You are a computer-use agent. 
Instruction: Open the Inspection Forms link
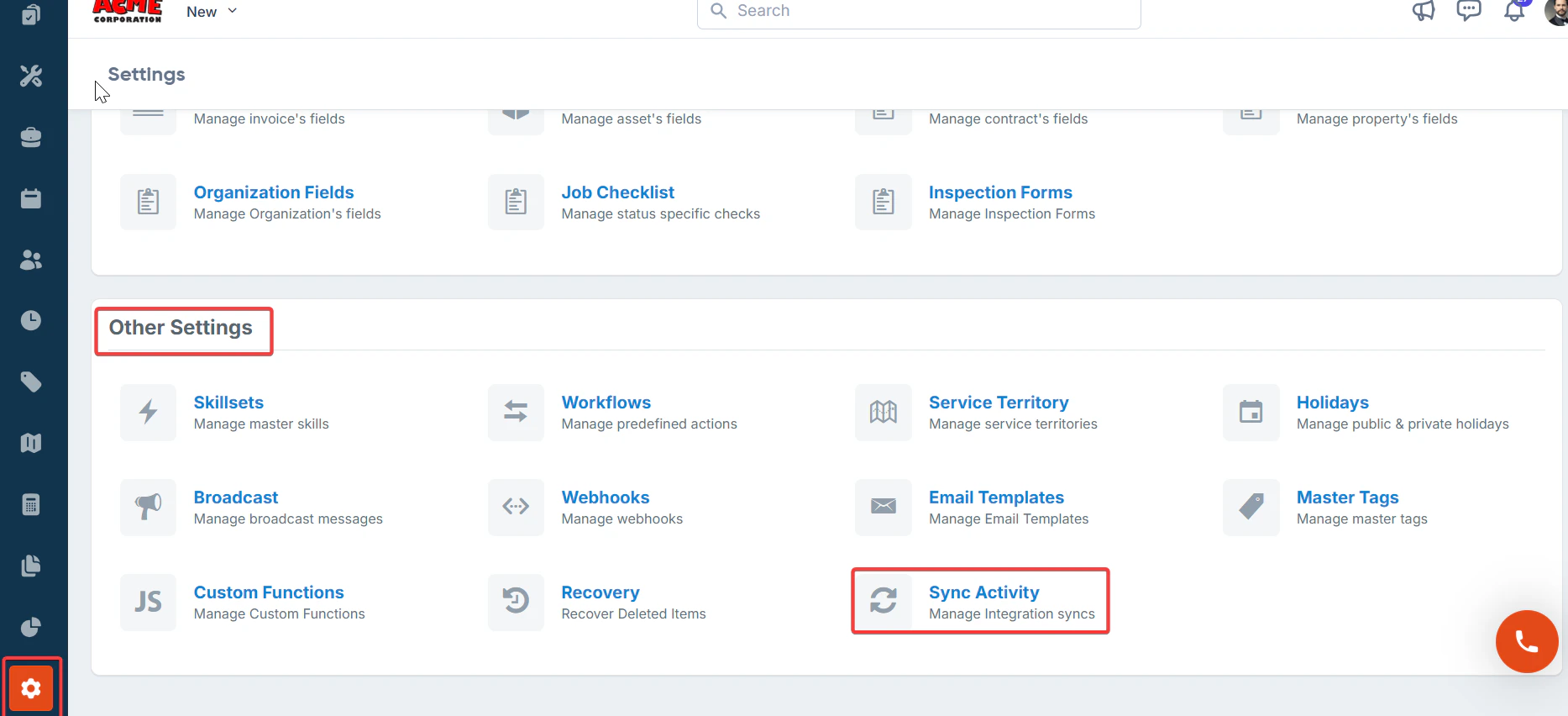[x=1000, y=192]
